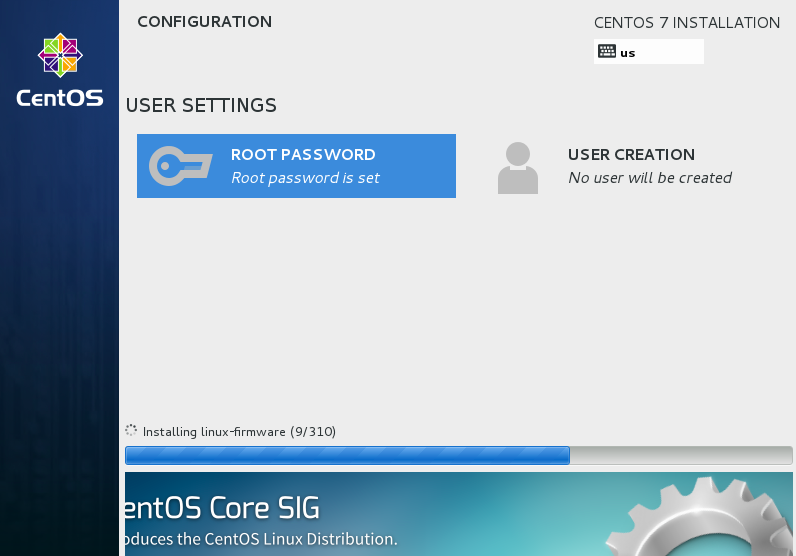
Task: Click 'No user will be created' status text
Action: pyautogui.click(x=650, y=178)
